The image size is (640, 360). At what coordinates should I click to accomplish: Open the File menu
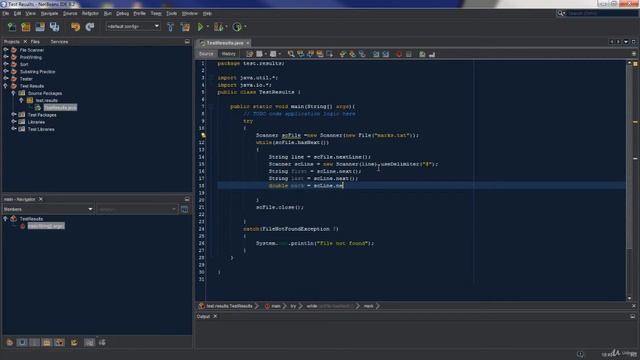(6, 13)
